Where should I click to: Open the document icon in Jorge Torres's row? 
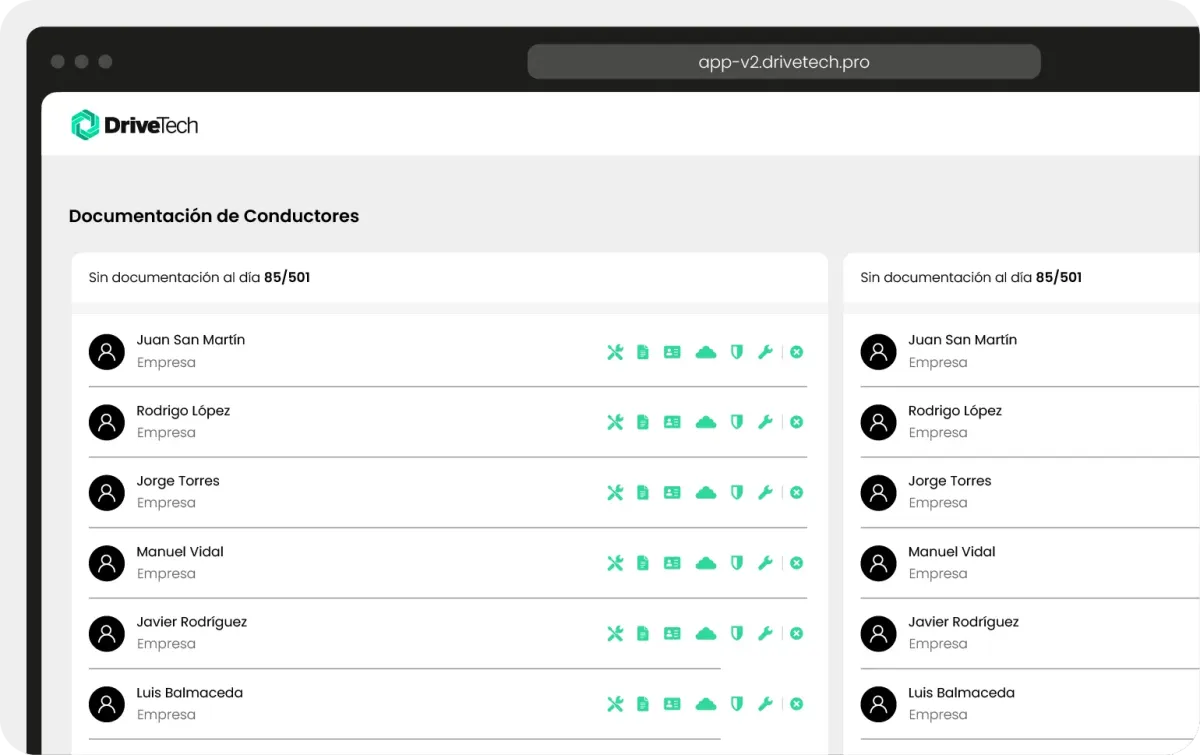(643, 492)
